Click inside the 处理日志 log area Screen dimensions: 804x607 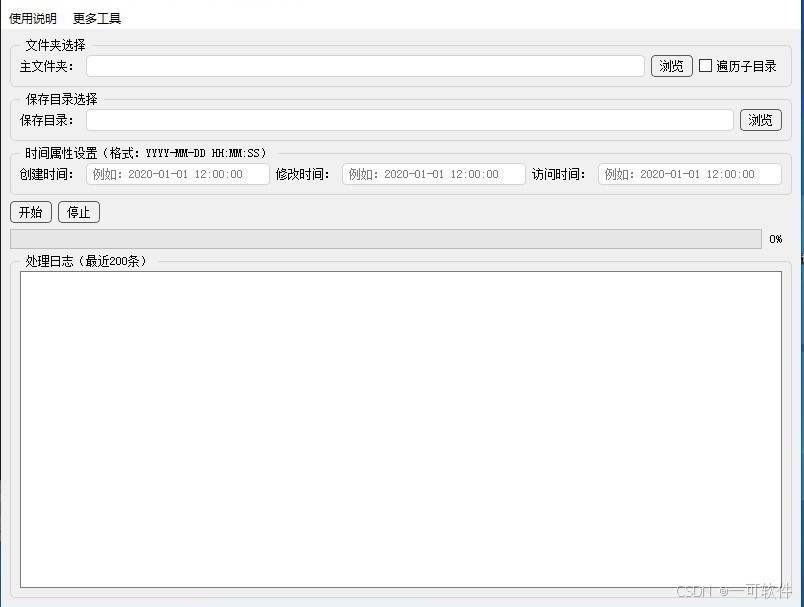401,430
